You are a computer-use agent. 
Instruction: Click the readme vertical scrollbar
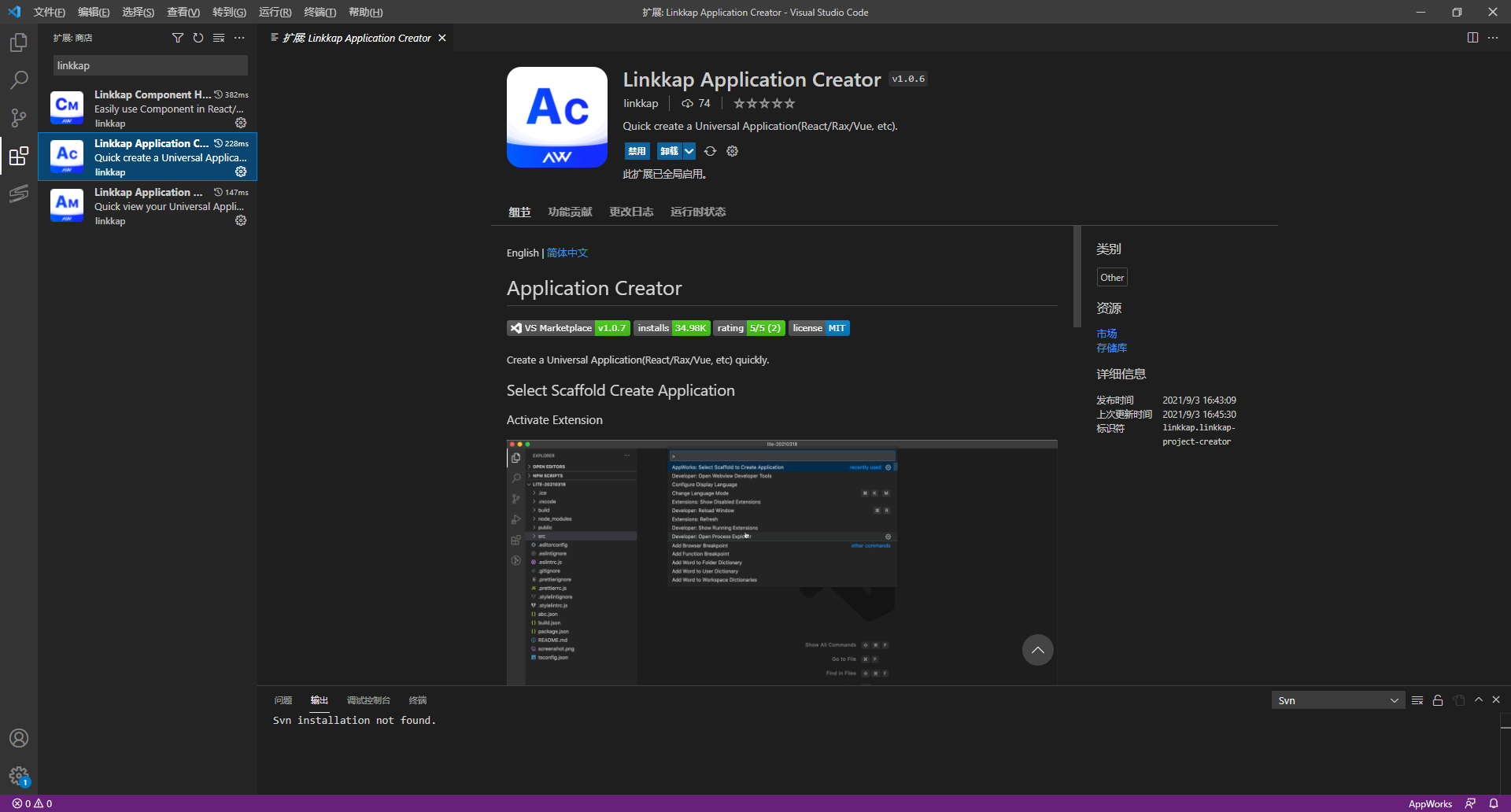coord(1077,276)
